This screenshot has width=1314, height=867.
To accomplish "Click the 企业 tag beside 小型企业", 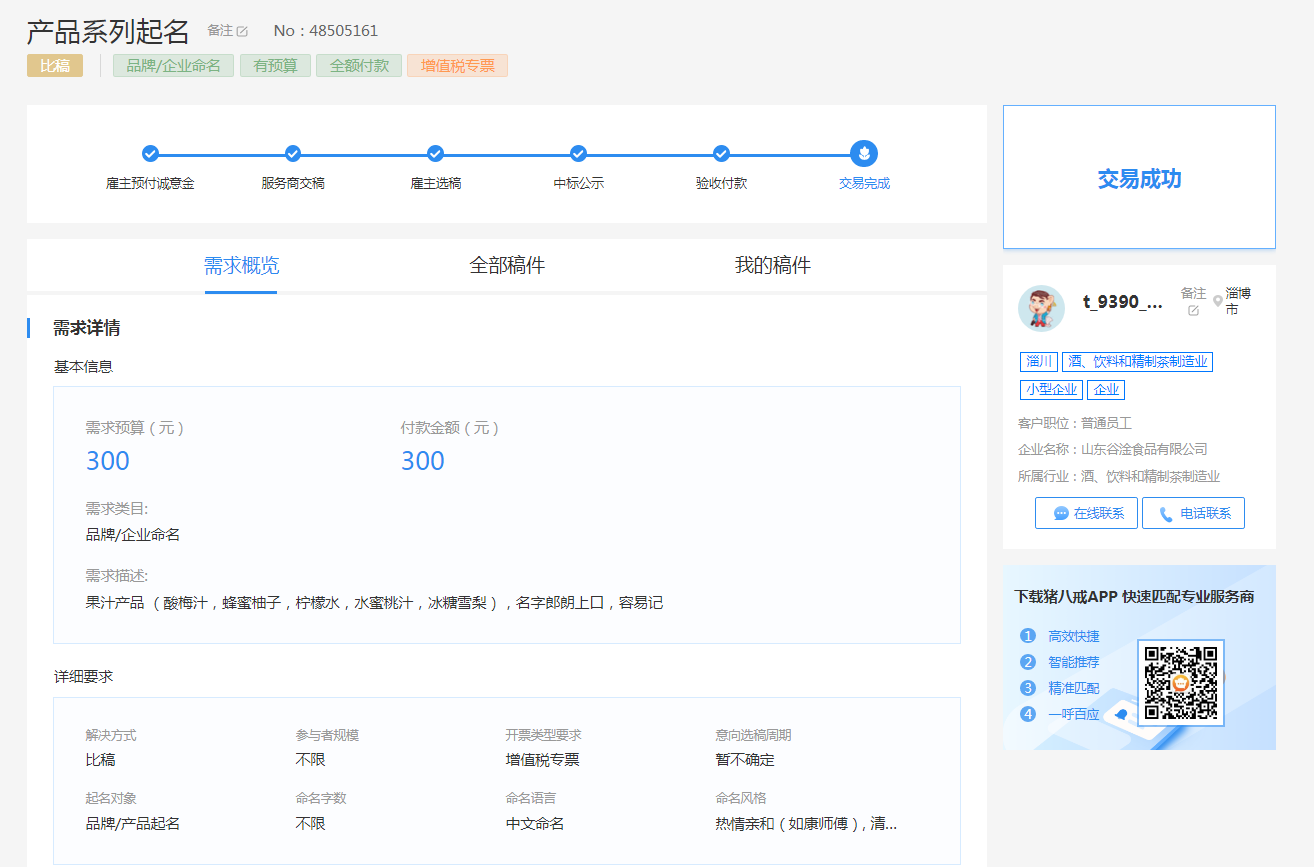I will pos(1106,390).
